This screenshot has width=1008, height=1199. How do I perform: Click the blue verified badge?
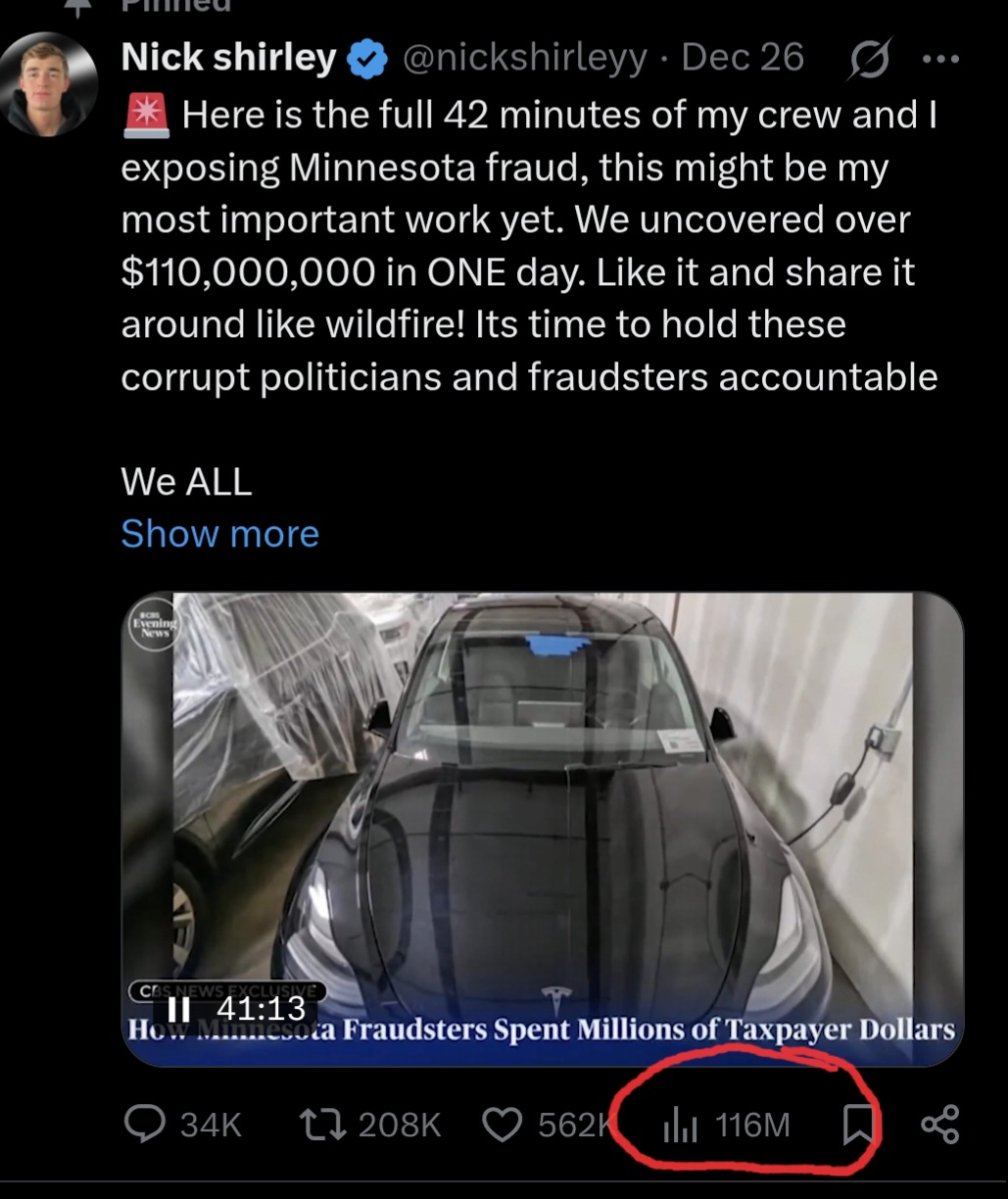pos(368,60)
